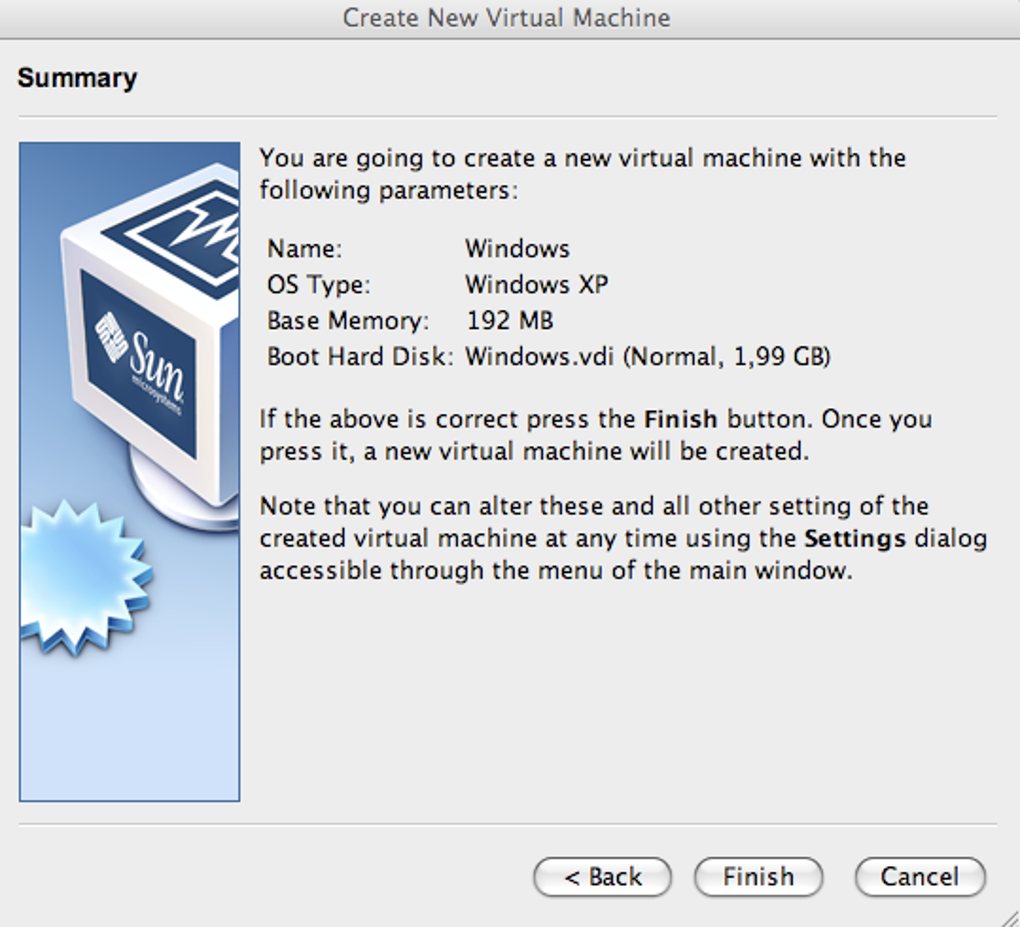Click the "Boot Hard Disk:" label

(x=360, y=357)
